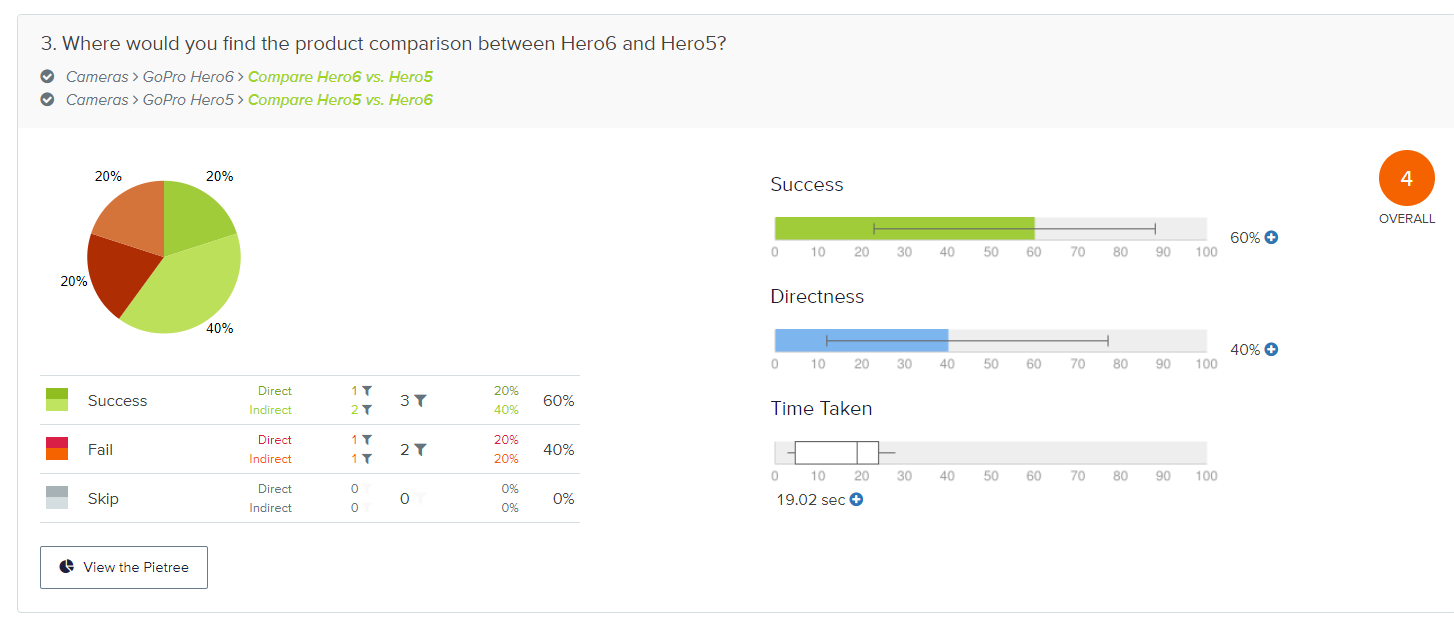Open the View the Pietree button
The height and width of the screenshot is (632, 1454).
click(x=124, y=567)
